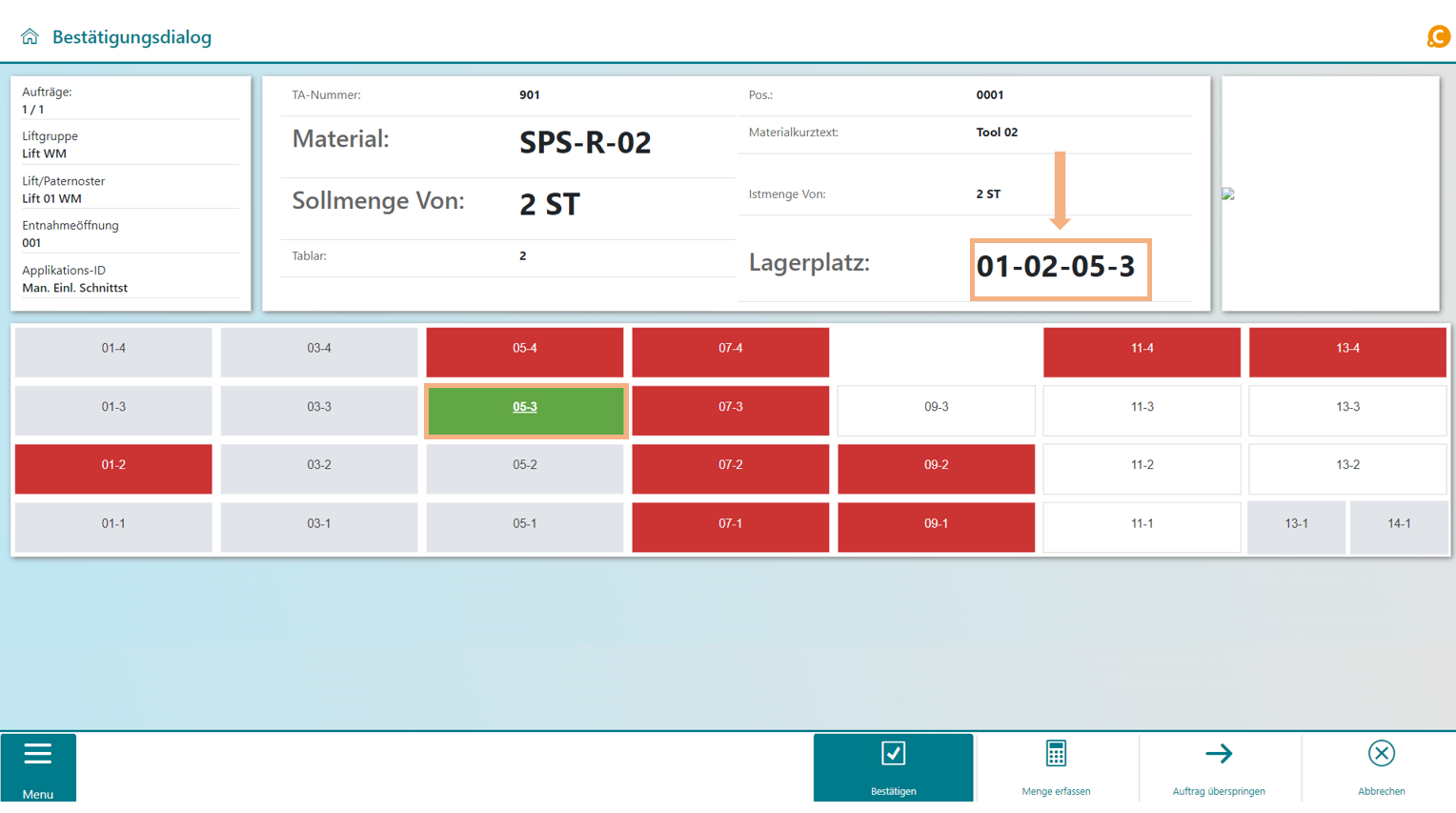Click the home icon in header
This screenshot has width=1456, height=813.
[x=30, y=36]
